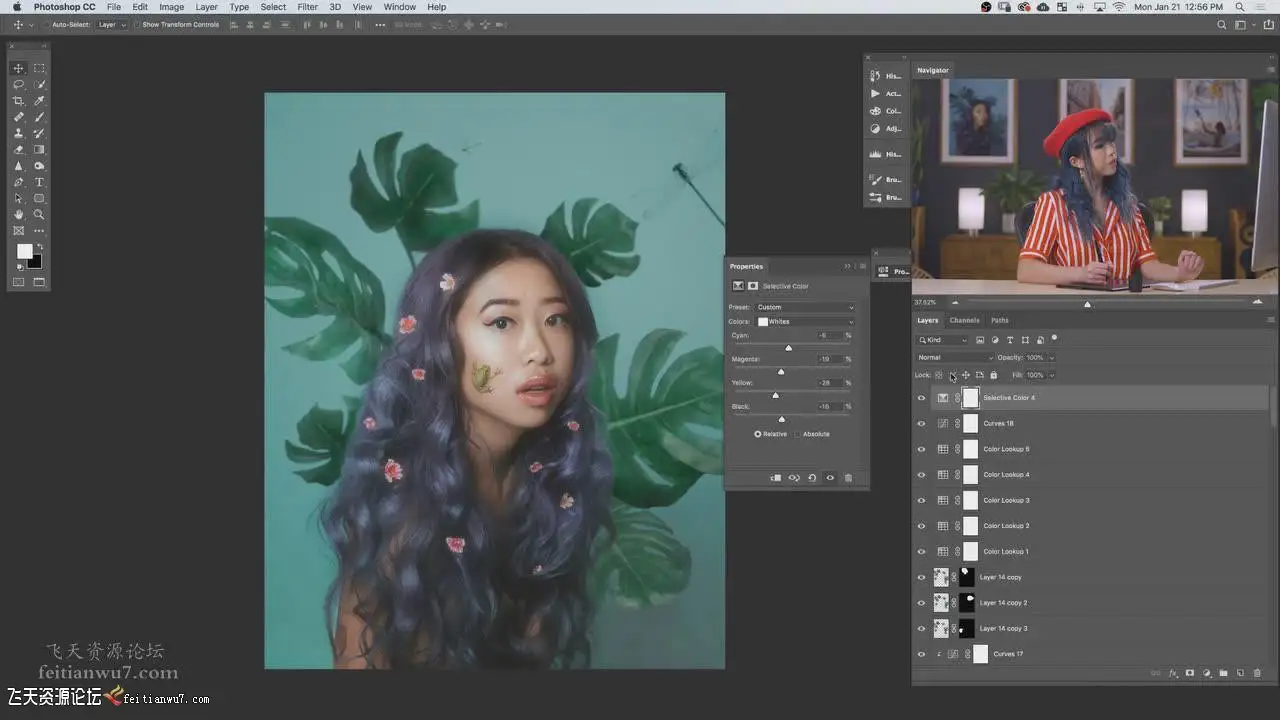1280x720 pixels.
Task: Click the Navigator zoom slider handle
Action: tap(1087, 303)
